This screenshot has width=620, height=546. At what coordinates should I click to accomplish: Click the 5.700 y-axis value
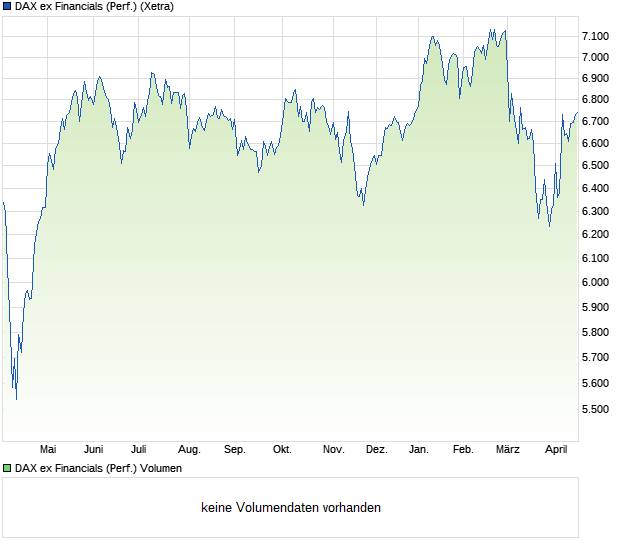click(595, 357)
